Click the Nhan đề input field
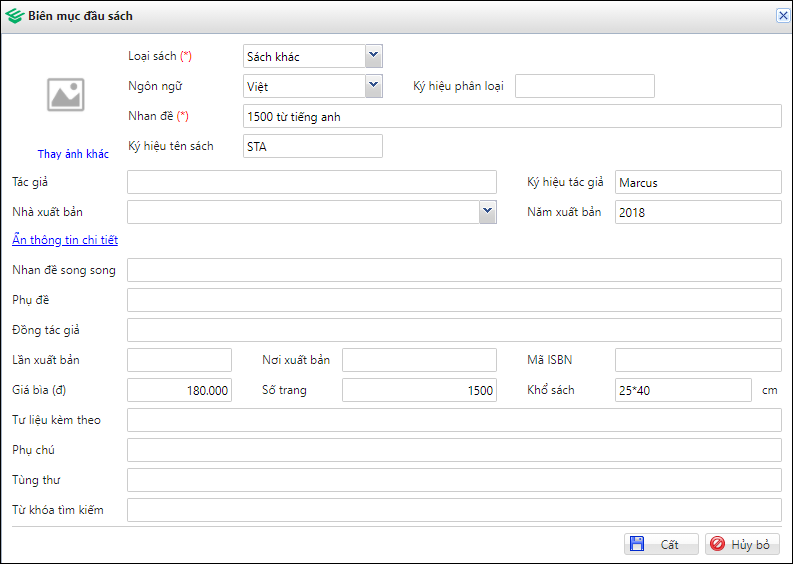The height and width of the screenshot is (564, 793). pyautogui.click(x=512, y=117)
